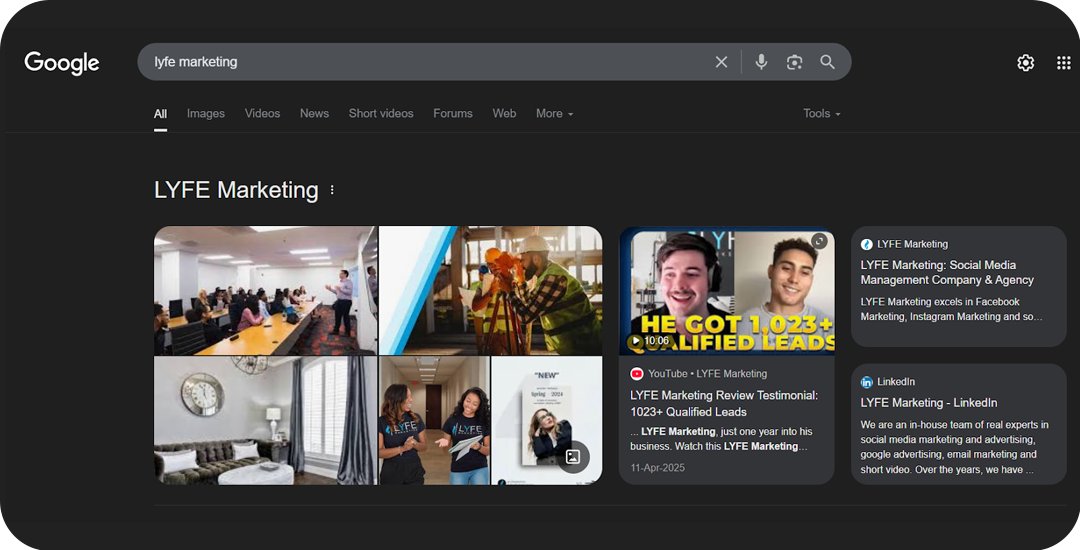Viewport: 1080px width, 550px height.
Task: Open the construction surveyor photo
Action: click(x=491, y=290)
